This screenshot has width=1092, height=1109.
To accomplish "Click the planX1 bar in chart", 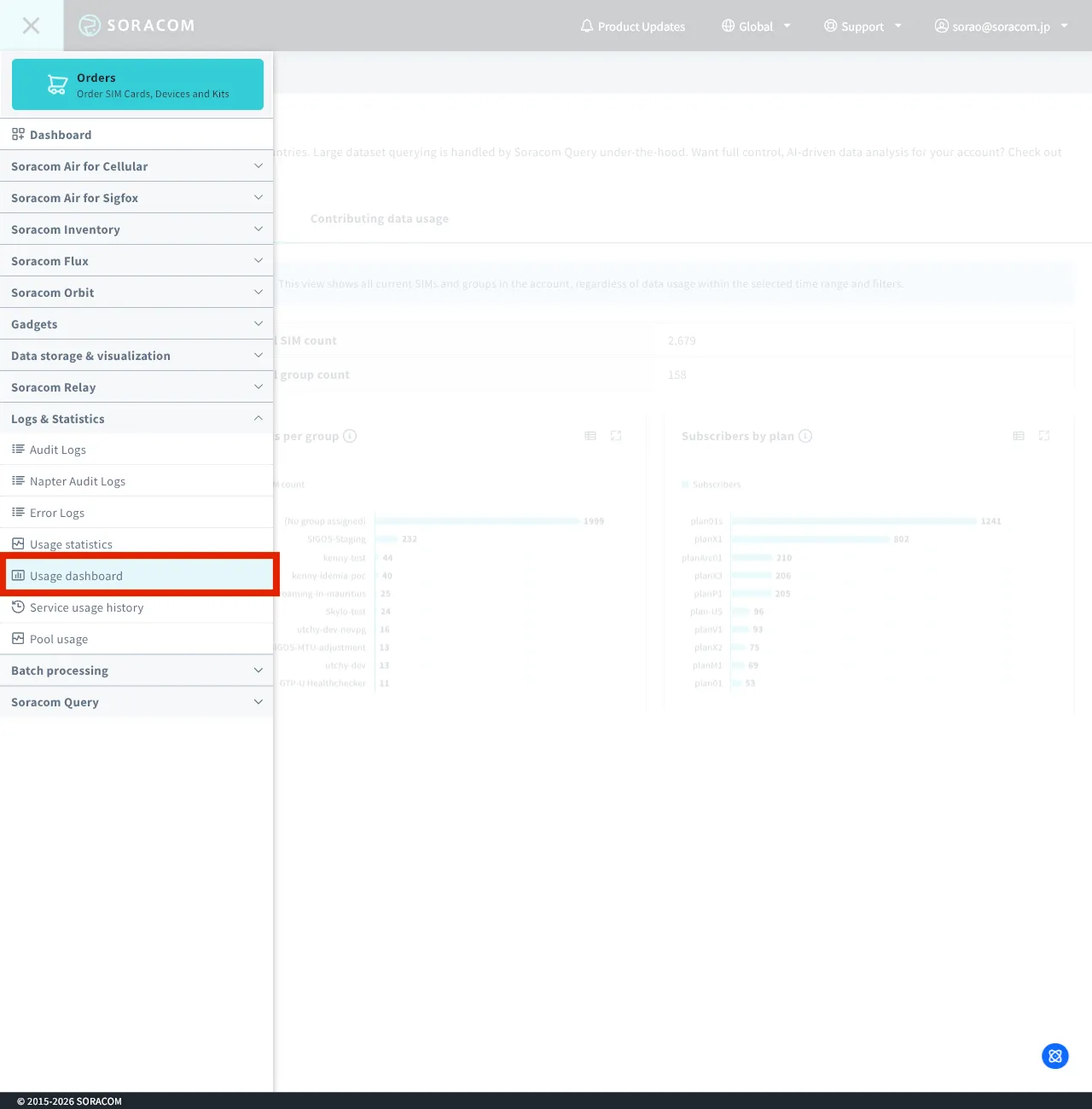I will pyautogui.click(x=810, y=539).
